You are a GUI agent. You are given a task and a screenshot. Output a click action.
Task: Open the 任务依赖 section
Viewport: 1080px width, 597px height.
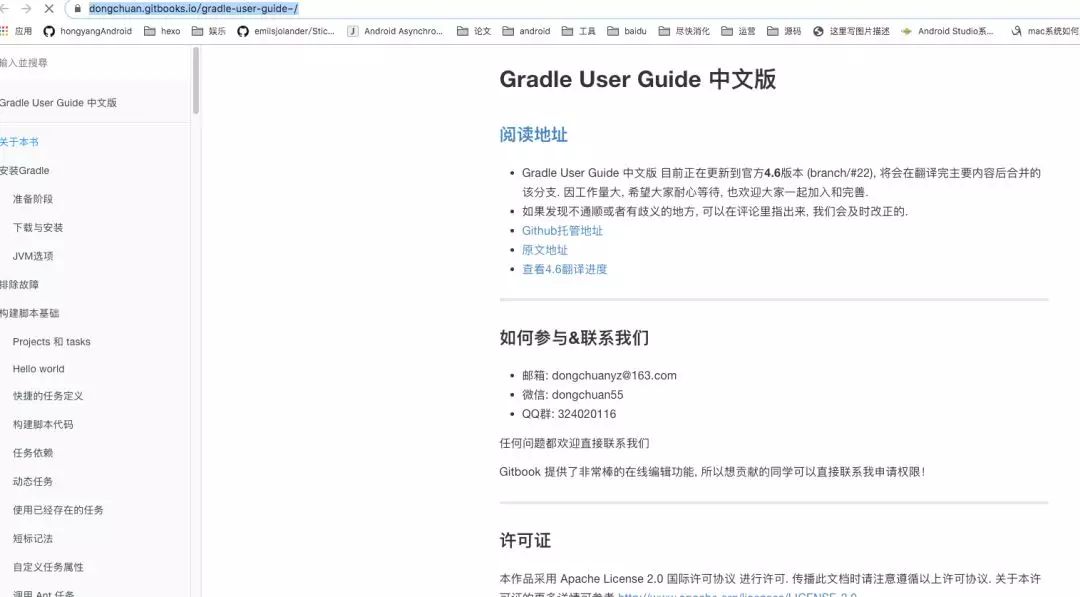pyautogui.click(x=32, y=453)
